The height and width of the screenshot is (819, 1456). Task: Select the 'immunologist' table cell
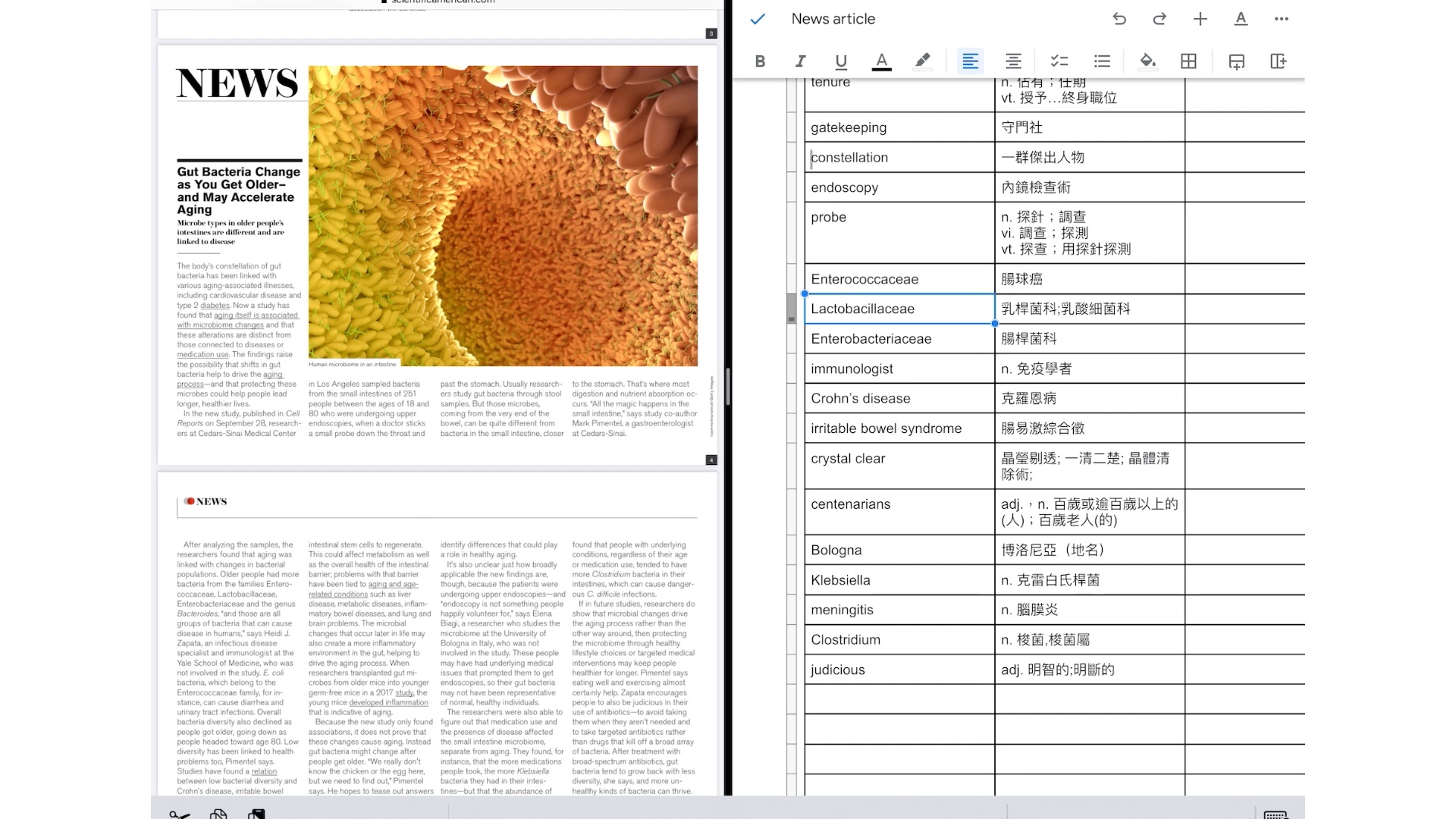(x=899, y=369)
